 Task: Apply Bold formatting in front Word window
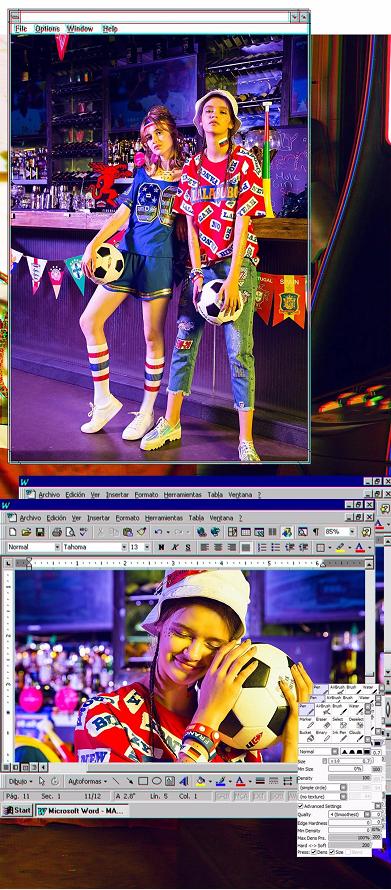tap(161, 547)
